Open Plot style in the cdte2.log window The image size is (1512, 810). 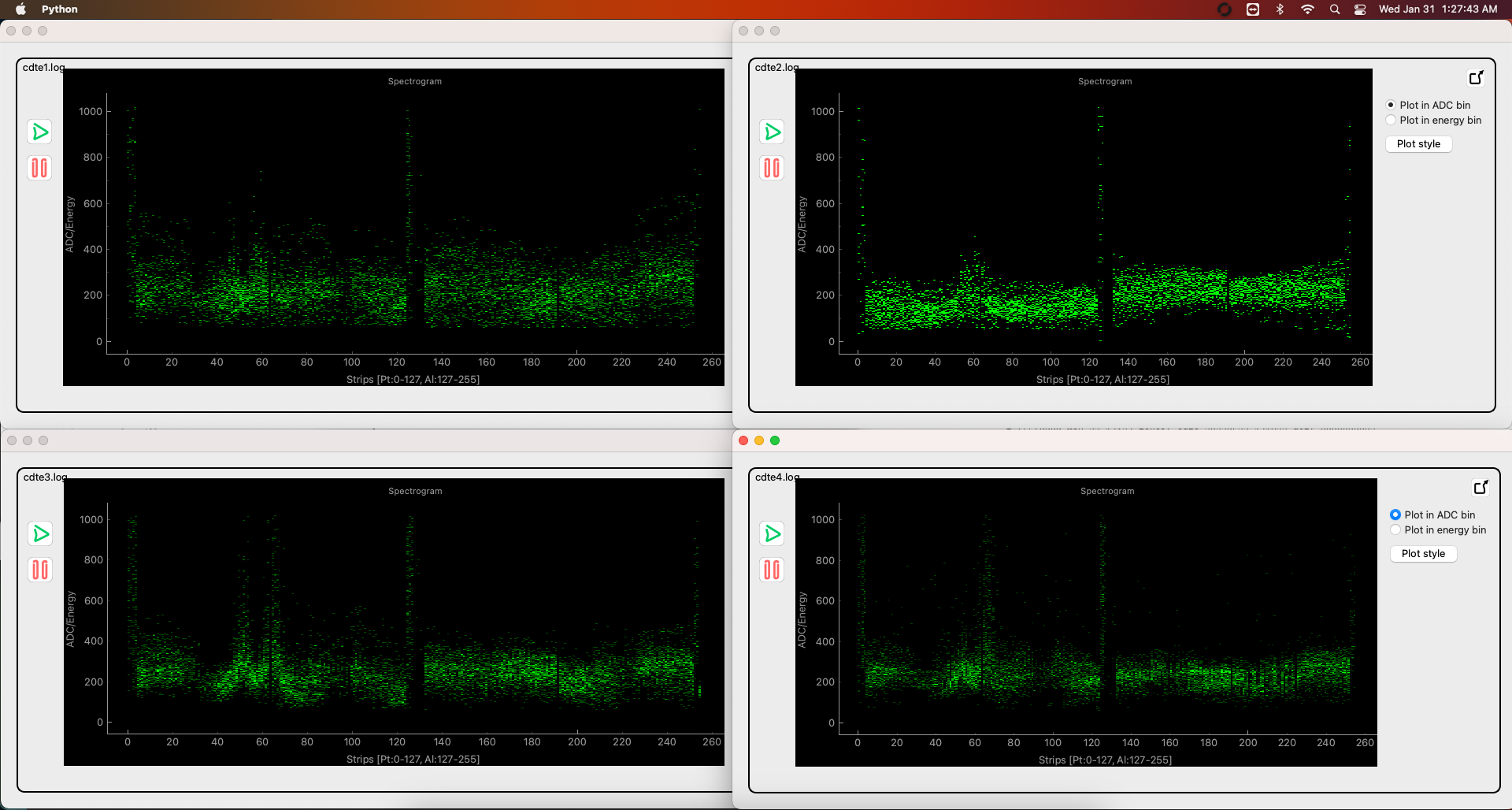(x=1418, y=143)
